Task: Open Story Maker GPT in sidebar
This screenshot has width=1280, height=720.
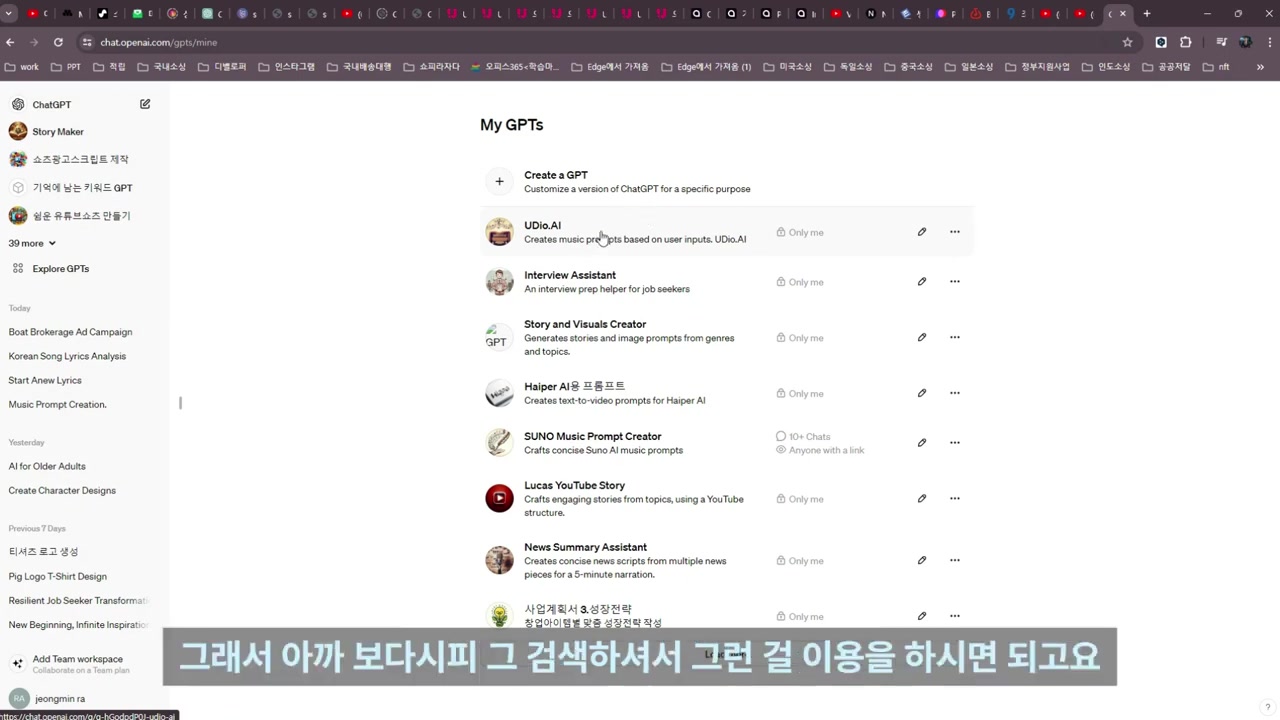Action: pyautogui.click(x=58, y=132)
